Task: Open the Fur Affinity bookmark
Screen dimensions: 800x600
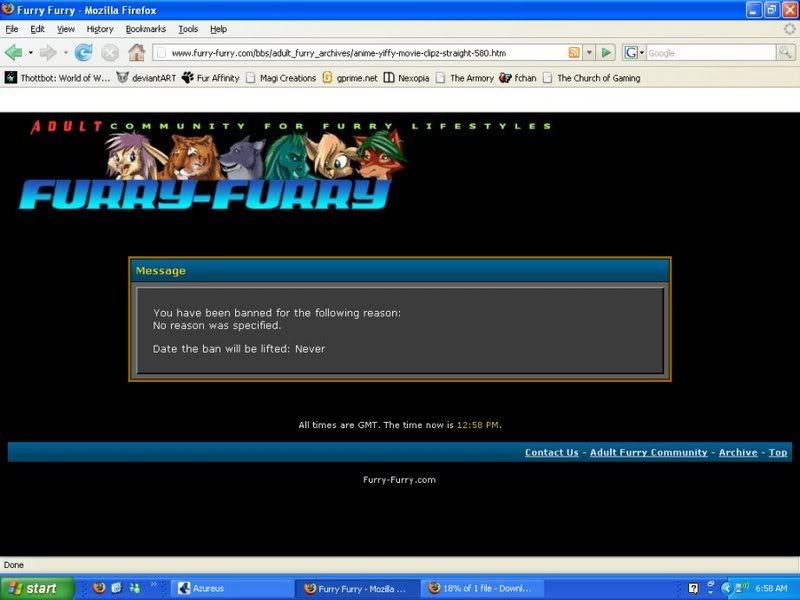Action: (210, 78)
